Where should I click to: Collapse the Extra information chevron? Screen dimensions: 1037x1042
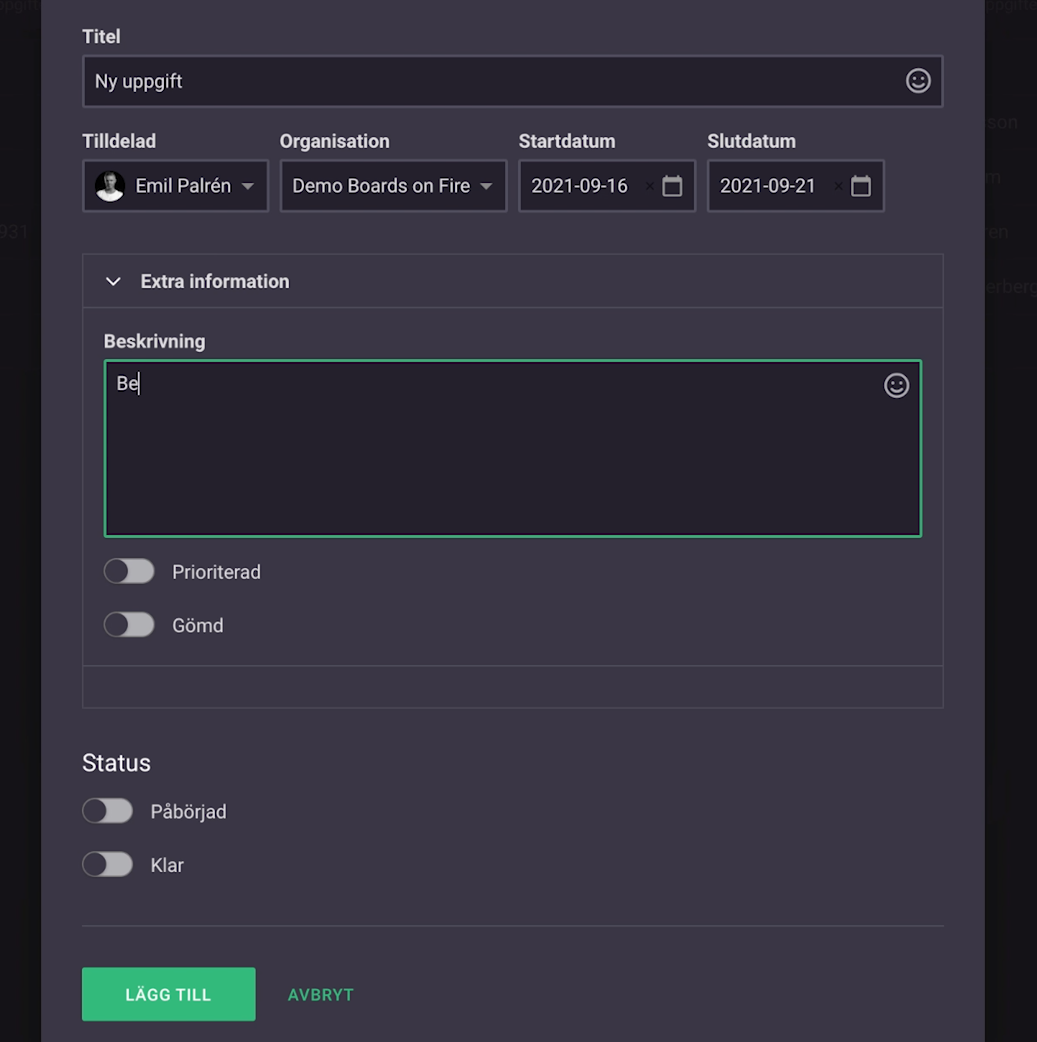[x=113, y=282]
